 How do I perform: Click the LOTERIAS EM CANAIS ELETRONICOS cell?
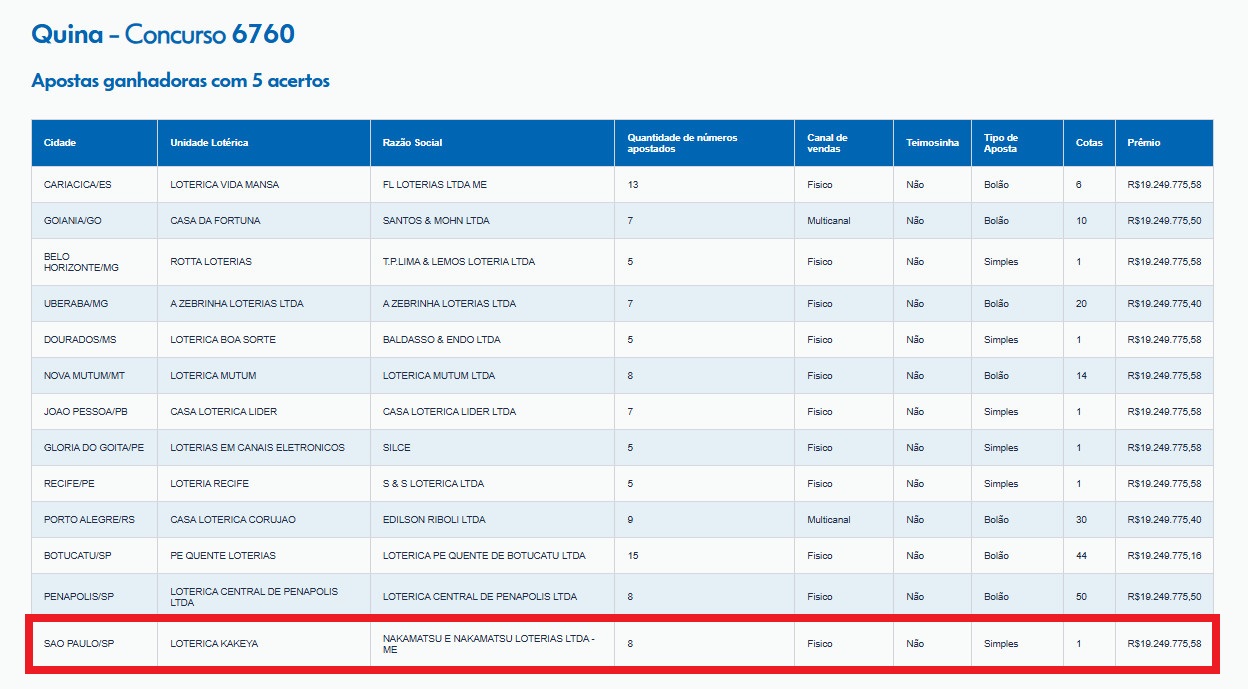point(257,448)
